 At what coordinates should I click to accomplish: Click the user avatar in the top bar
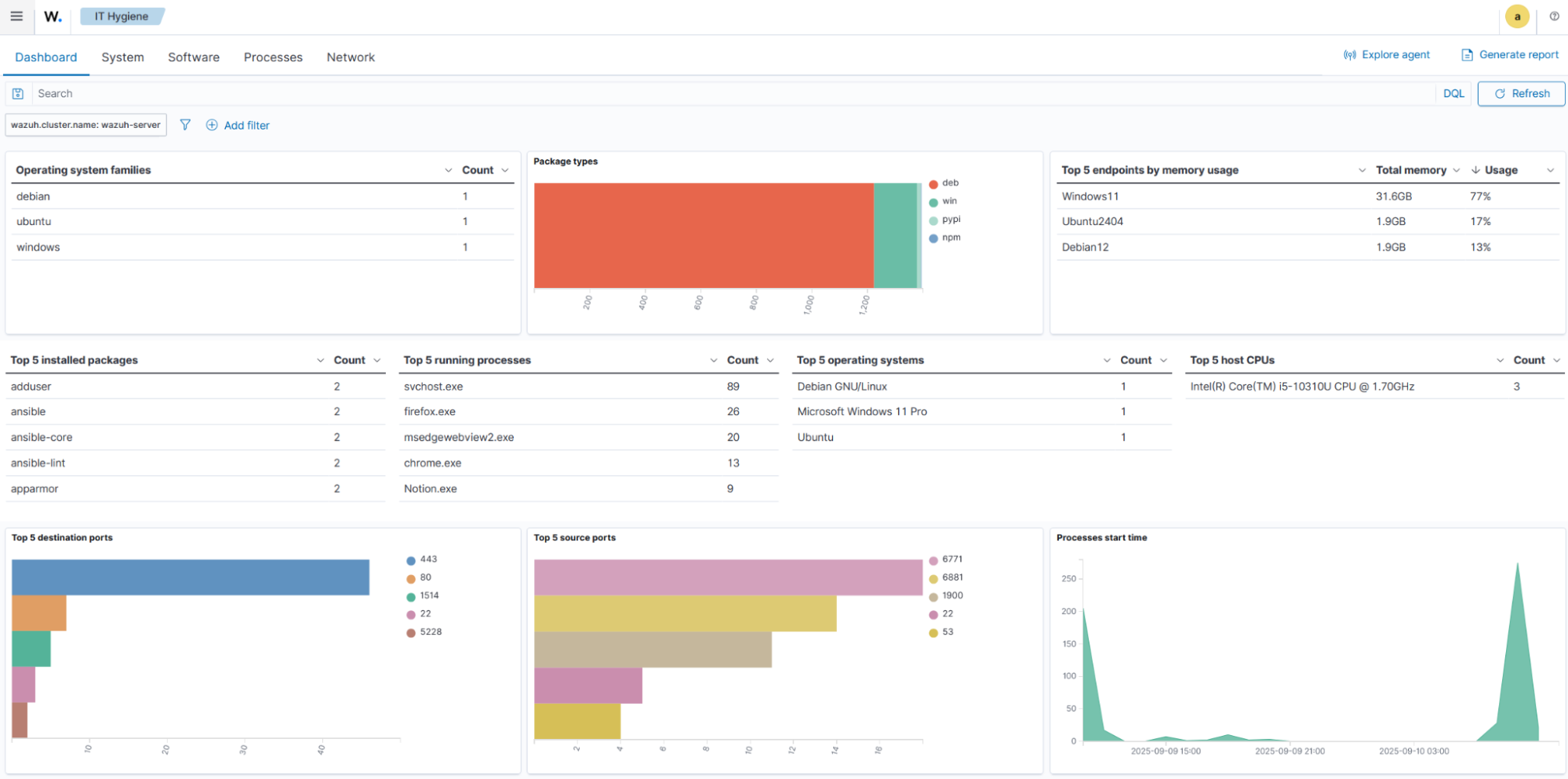click(x=1517, y=16)
